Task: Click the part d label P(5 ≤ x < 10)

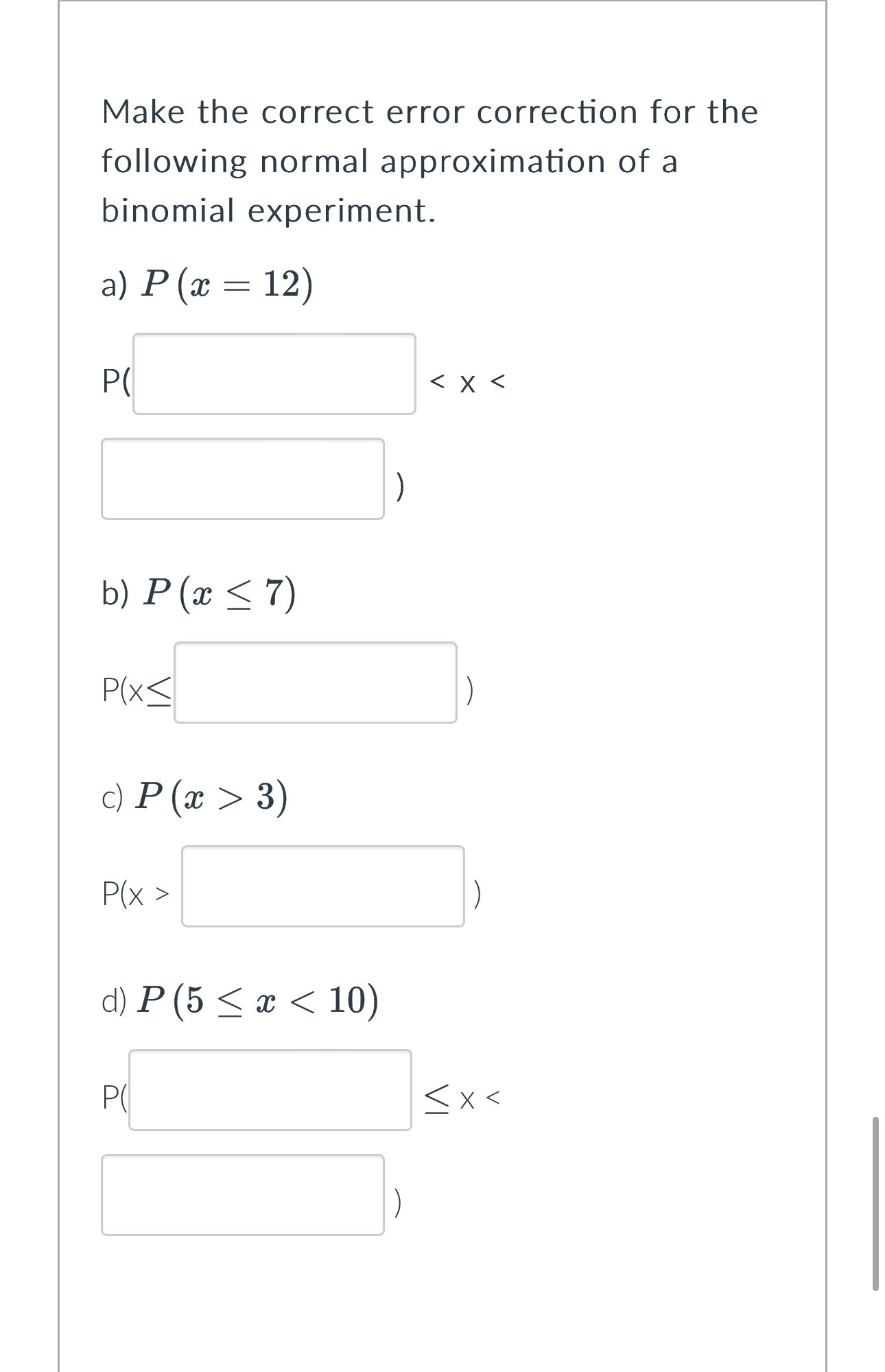Action: [240, 1002]
